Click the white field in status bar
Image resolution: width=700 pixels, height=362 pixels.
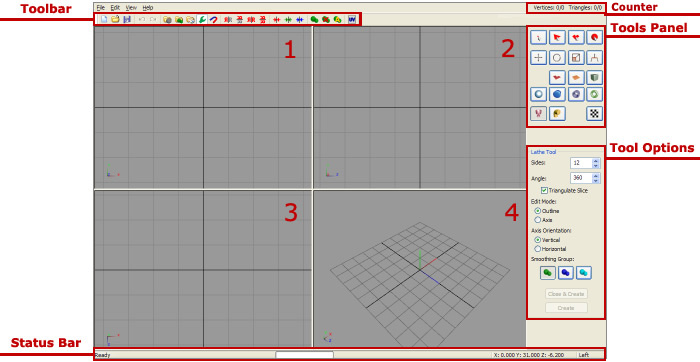(304, 355)
